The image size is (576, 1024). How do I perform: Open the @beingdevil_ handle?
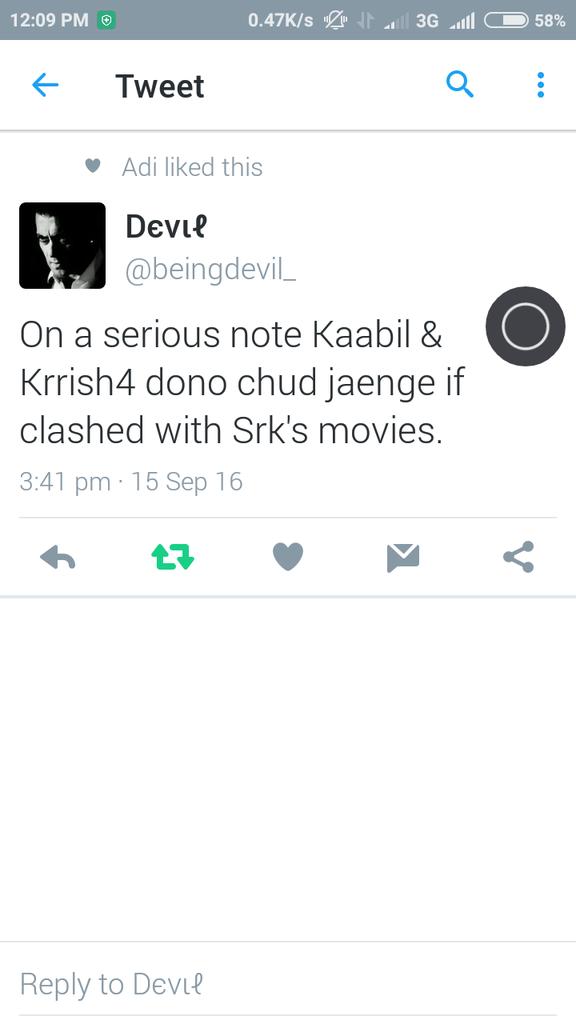(210, 270)
